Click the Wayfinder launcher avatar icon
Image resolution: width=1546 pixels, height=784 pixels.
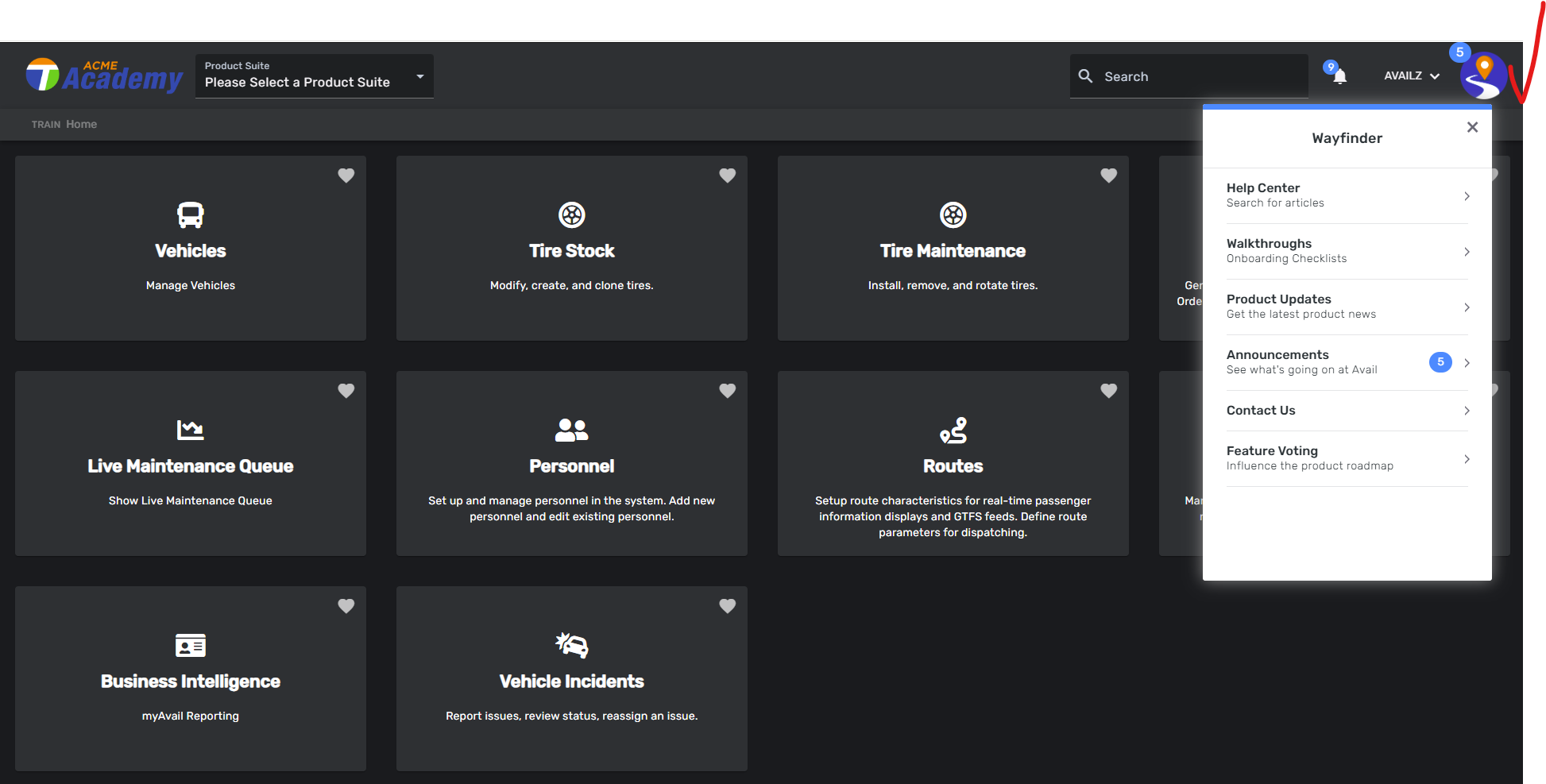(x=1482, y=76)
